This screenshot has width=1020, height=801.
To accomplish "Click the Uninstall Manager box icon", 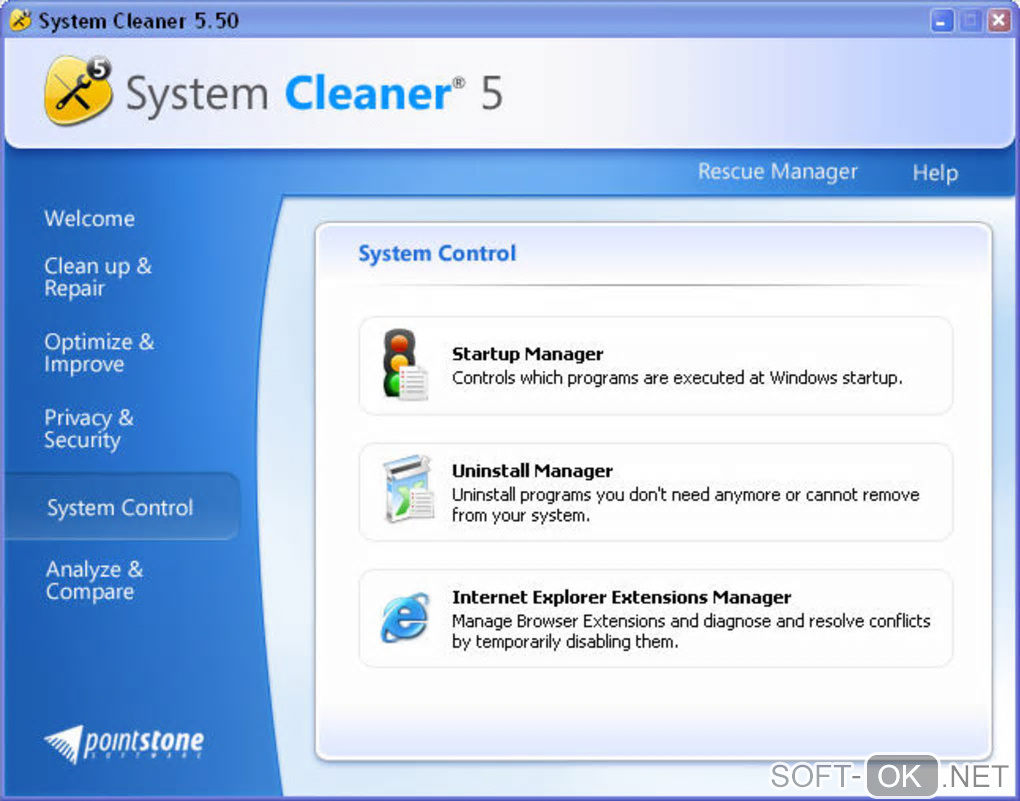I will point(409,489).
